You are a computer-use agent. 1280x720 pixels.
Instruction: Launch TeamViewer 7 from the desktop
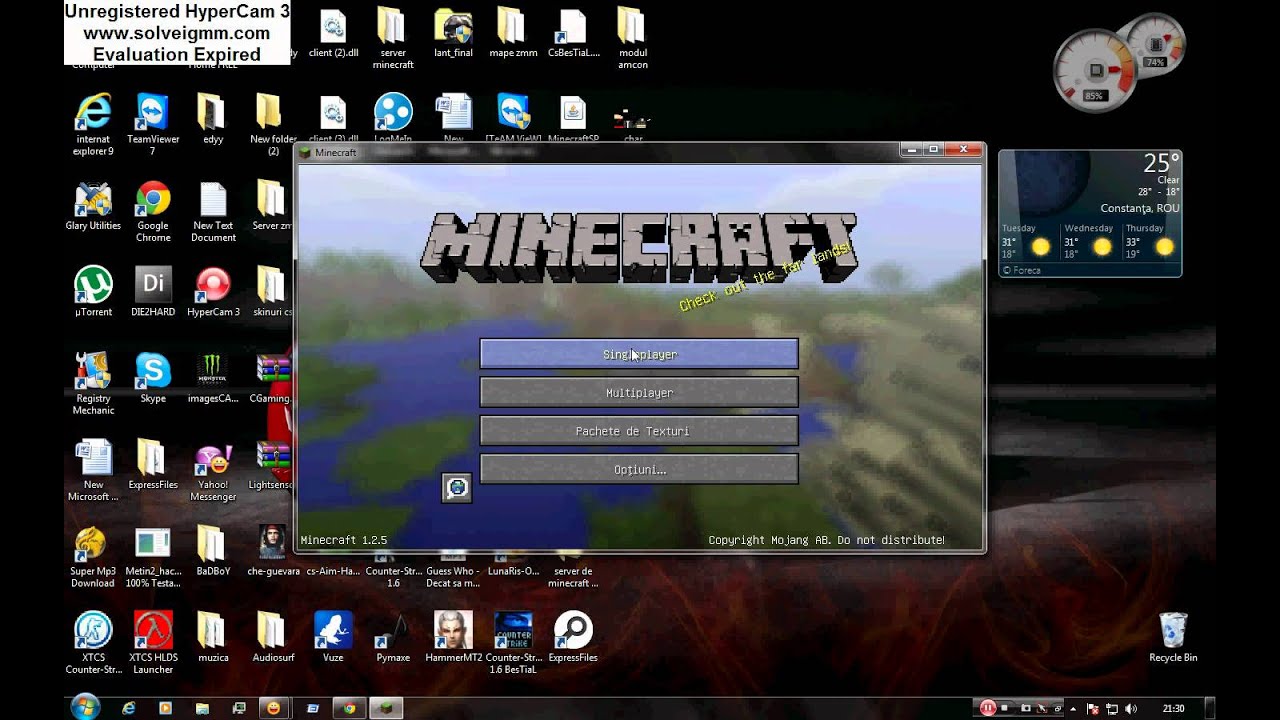tap(153, 125)
